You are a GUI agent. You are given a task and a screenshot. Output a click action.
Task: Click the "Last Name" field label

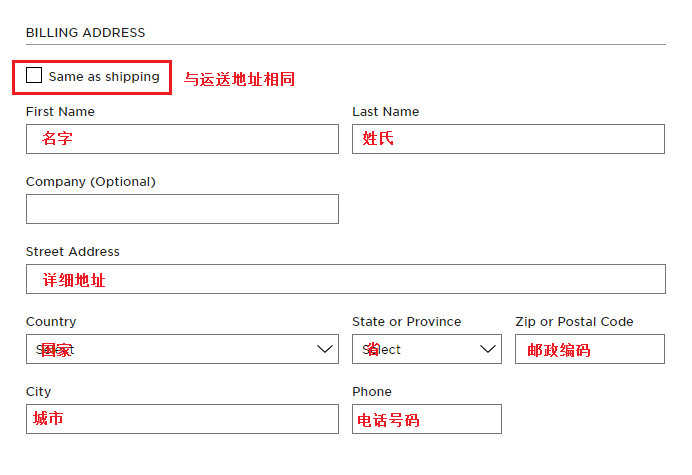click(386, 112)
